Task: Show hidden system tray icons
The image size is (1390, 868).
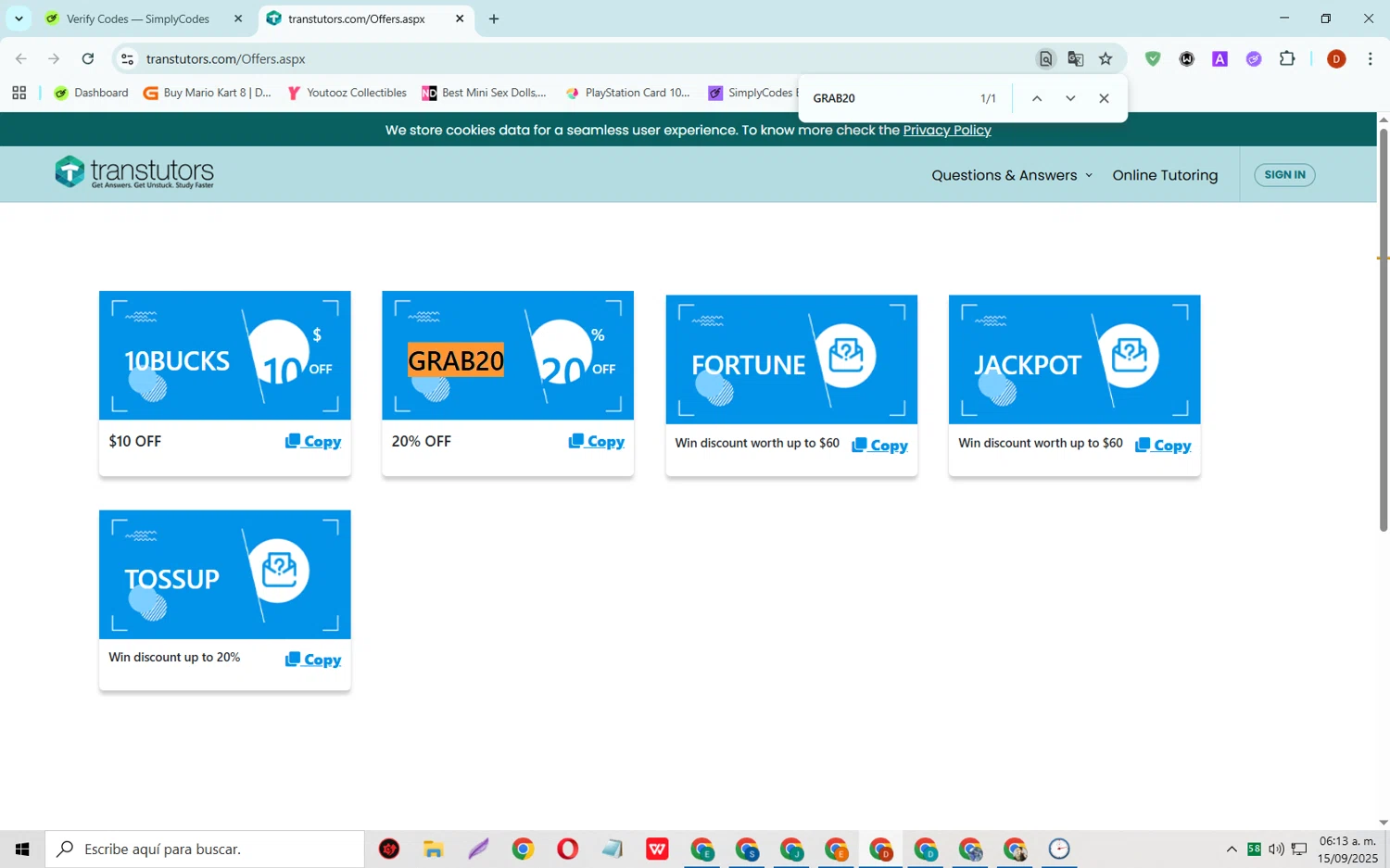Action: (1231, 849)
